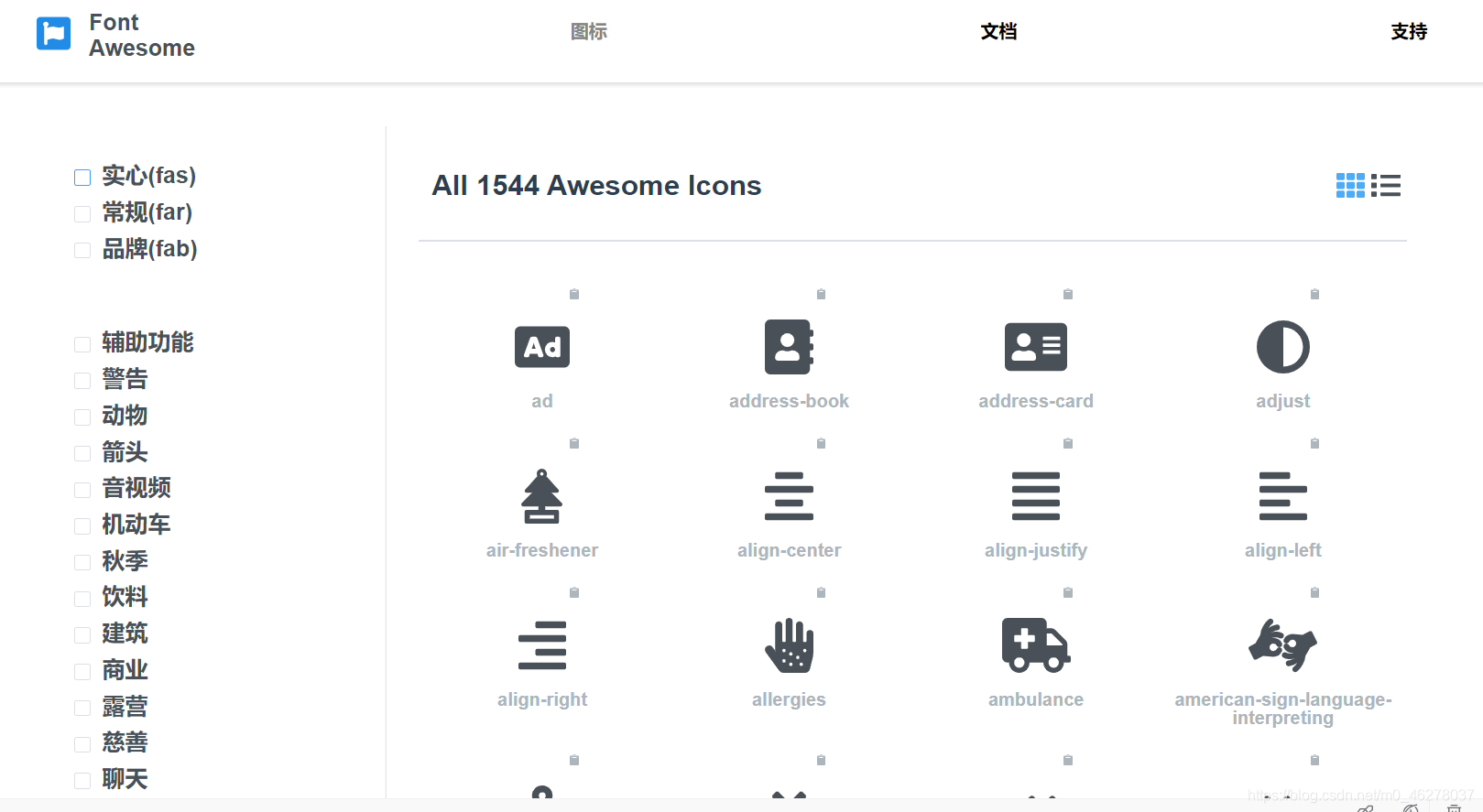Click the 'ambulance' icon label
The width and height of the screenshot is (1483, 812).
[x=1036, y=699]
